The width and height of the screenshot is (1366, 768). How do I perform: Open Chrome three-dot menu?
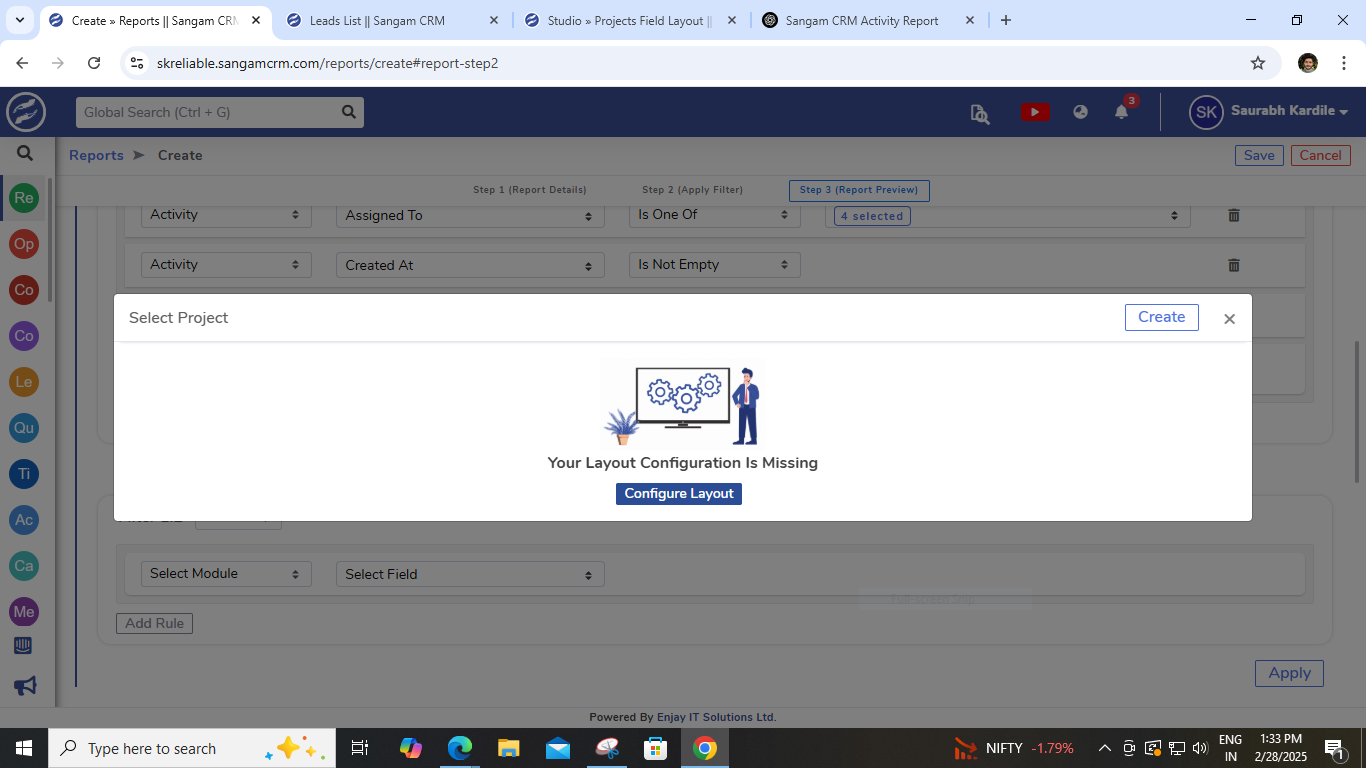(1345, 63)
